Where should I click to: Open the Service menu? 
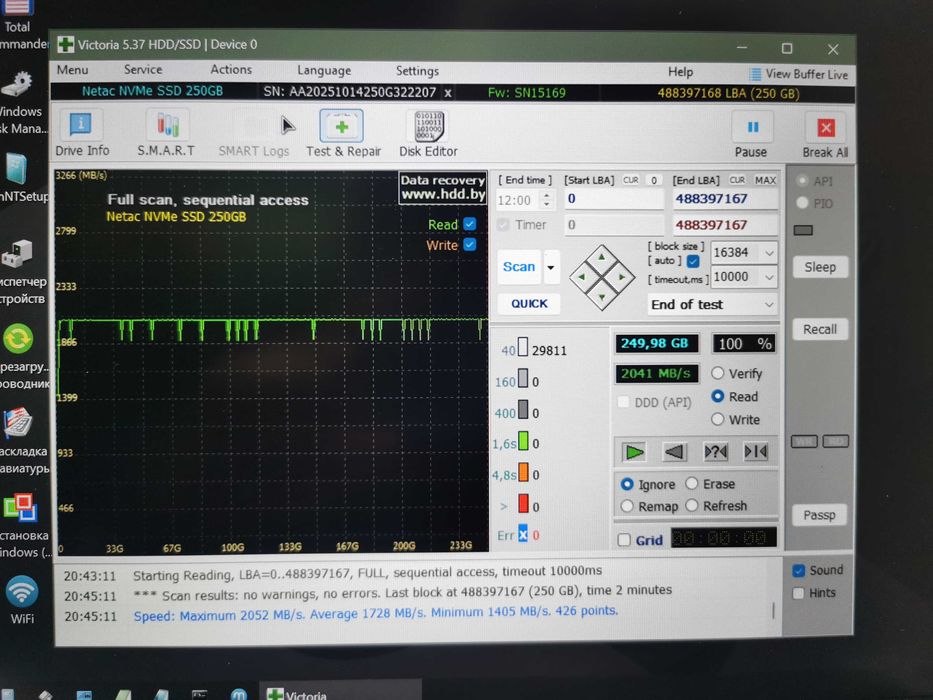143,70
